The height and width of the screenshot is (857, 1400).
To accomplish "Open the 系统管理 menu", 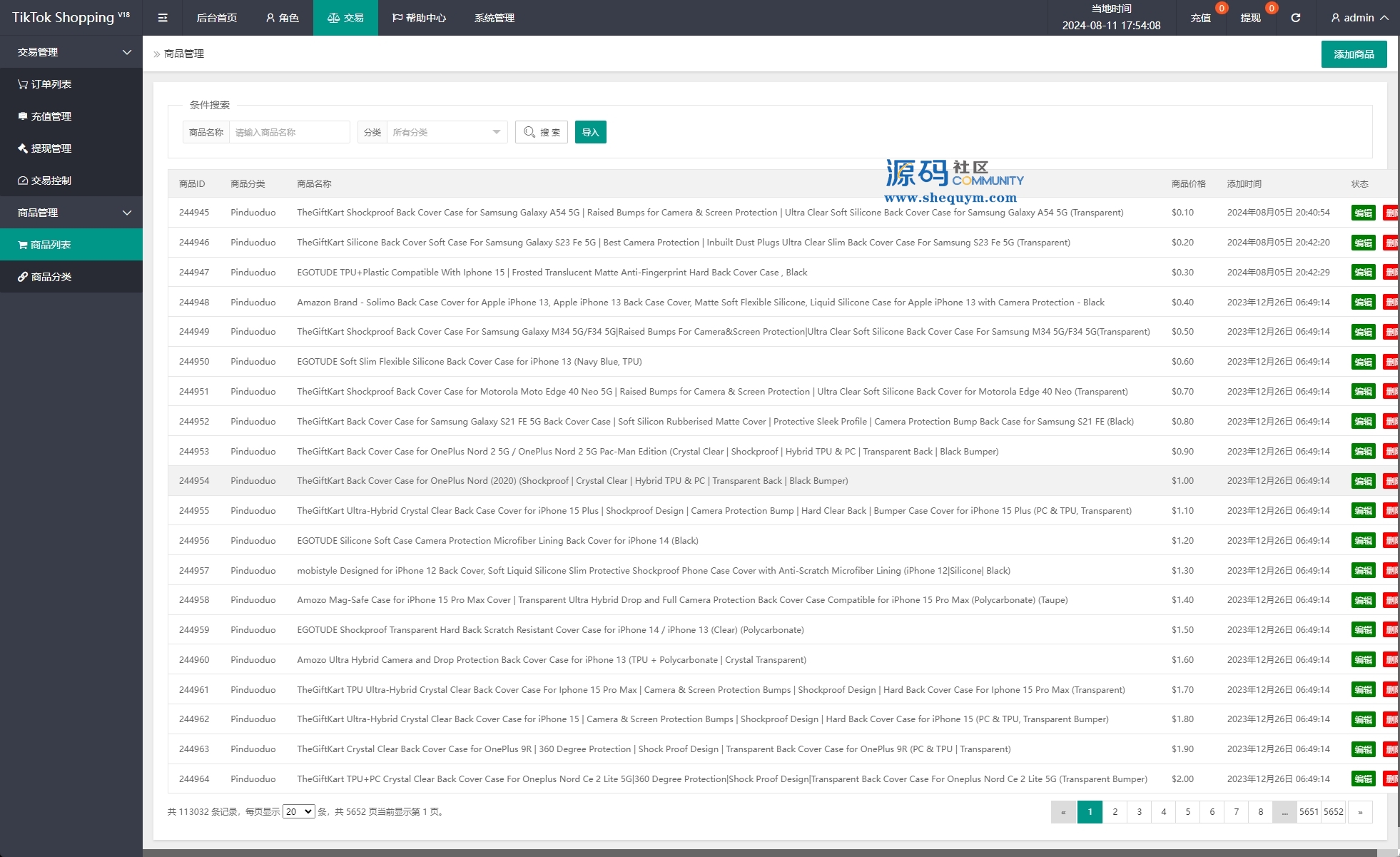I will point(494,18).
